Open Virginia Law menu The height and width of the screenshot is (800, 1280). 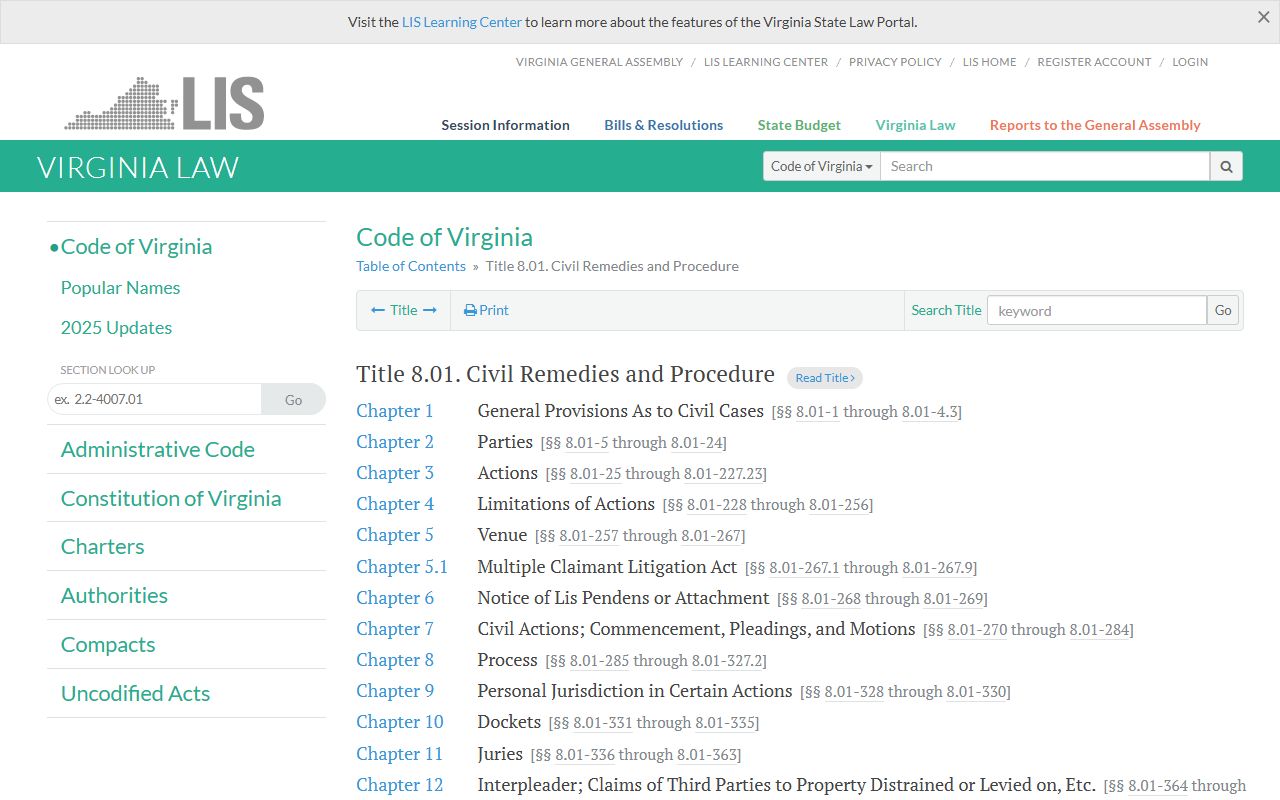point(915,125)
